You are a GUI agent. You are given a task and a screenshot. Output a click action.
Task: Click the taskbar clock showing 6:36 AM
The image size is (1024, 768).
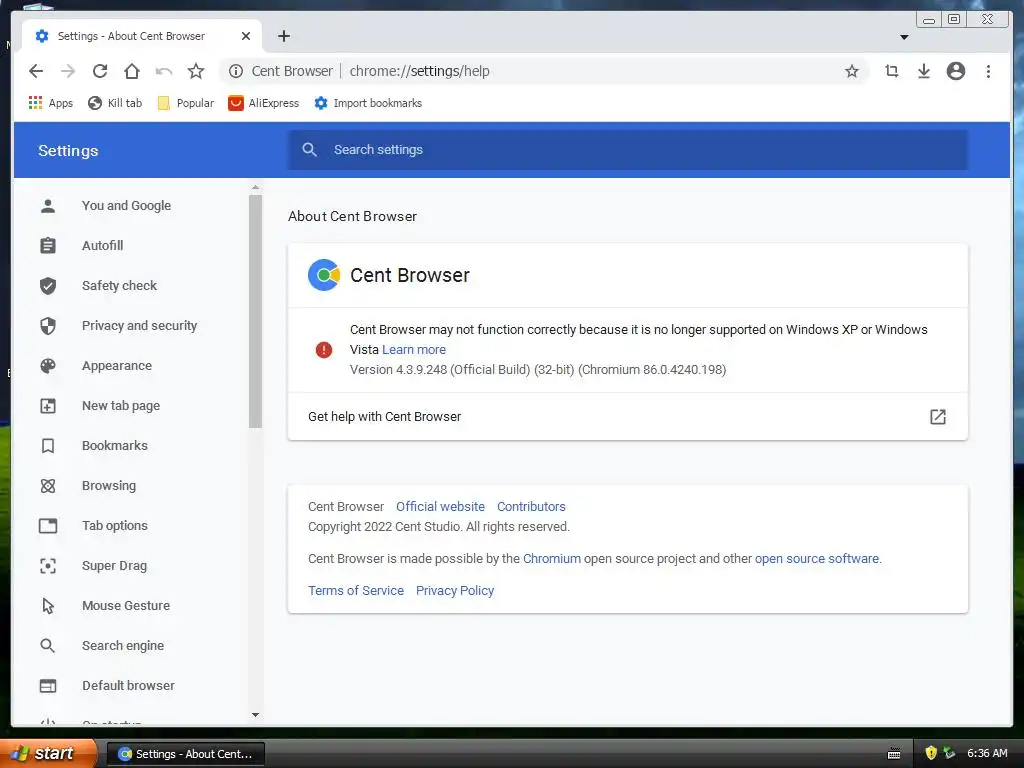pos(987,753)
